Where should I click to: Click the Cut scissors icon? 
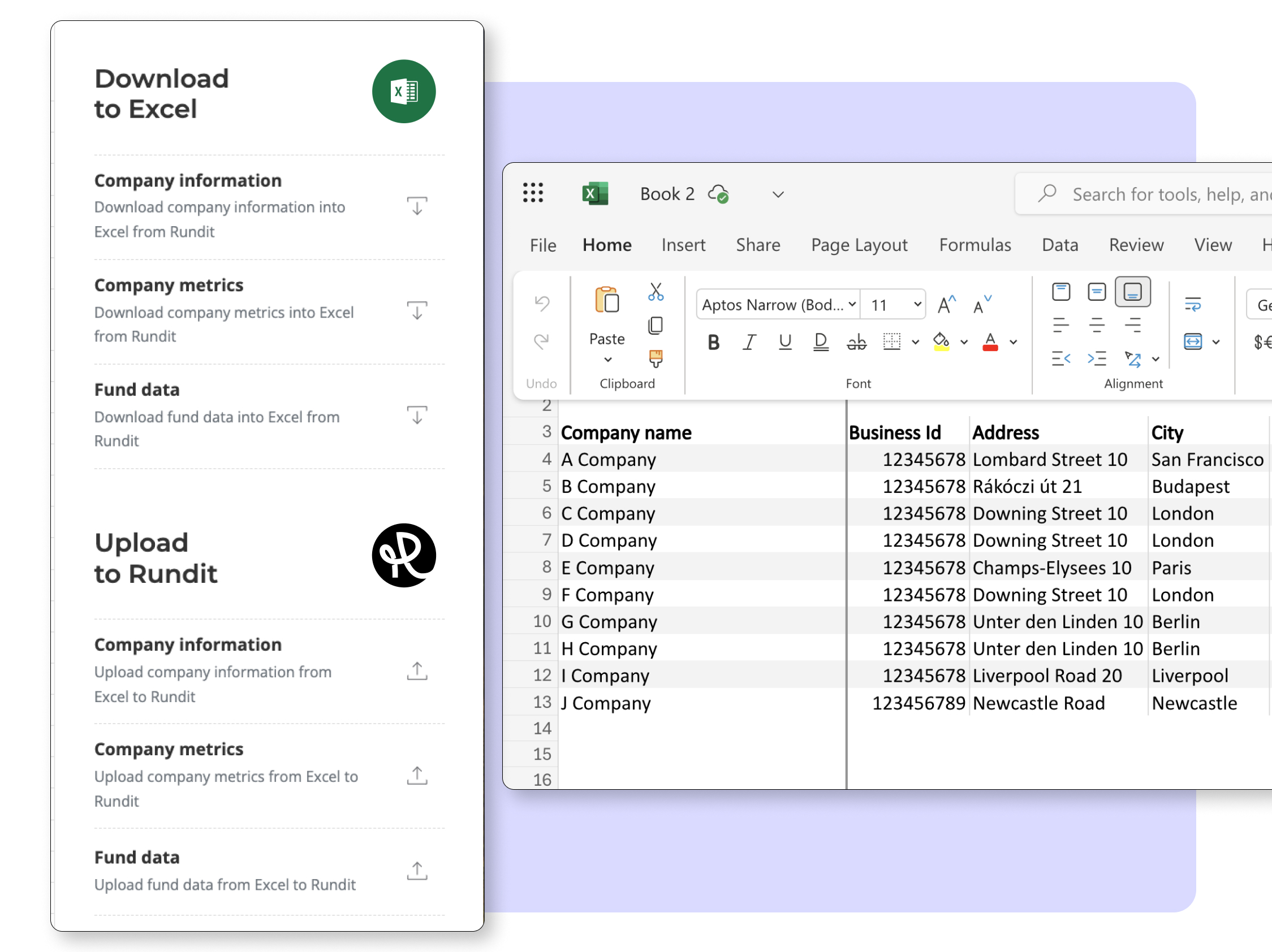point(656,292)
